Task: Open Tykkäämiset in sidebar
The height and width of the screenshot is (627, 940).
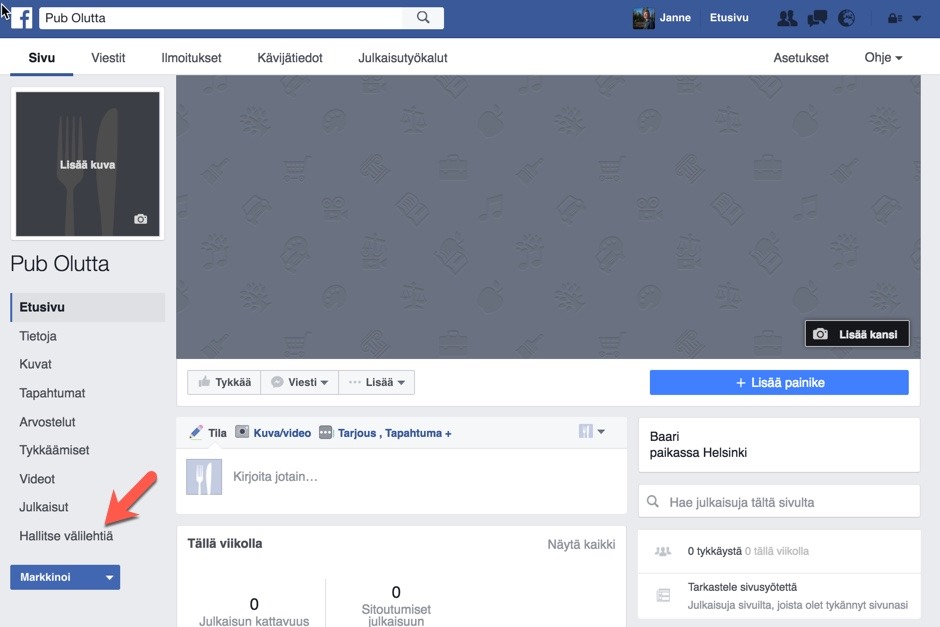Action: 54,450
